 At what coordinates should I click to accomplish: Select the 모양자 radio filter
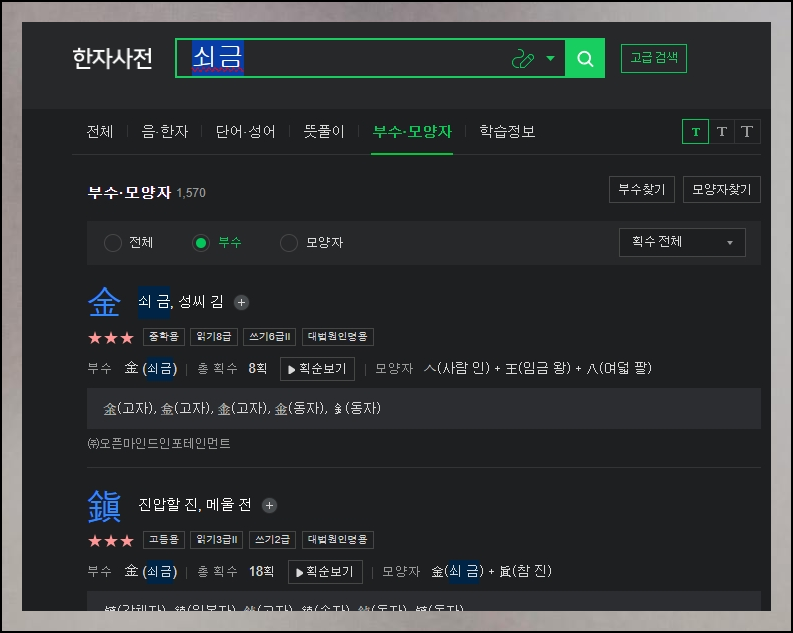[x=289, y=243]
